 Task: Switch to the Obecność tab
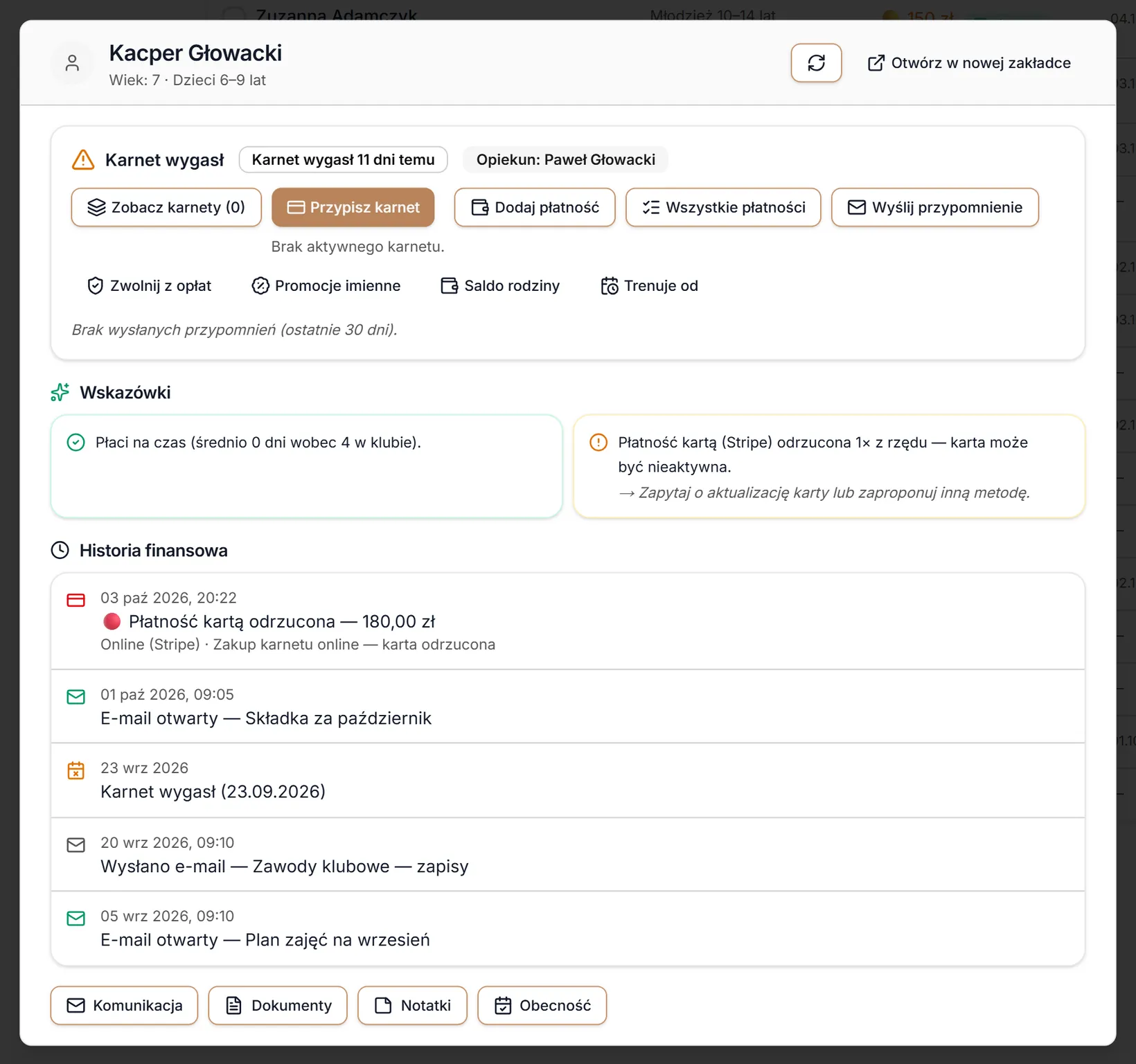pos(542,1005)
